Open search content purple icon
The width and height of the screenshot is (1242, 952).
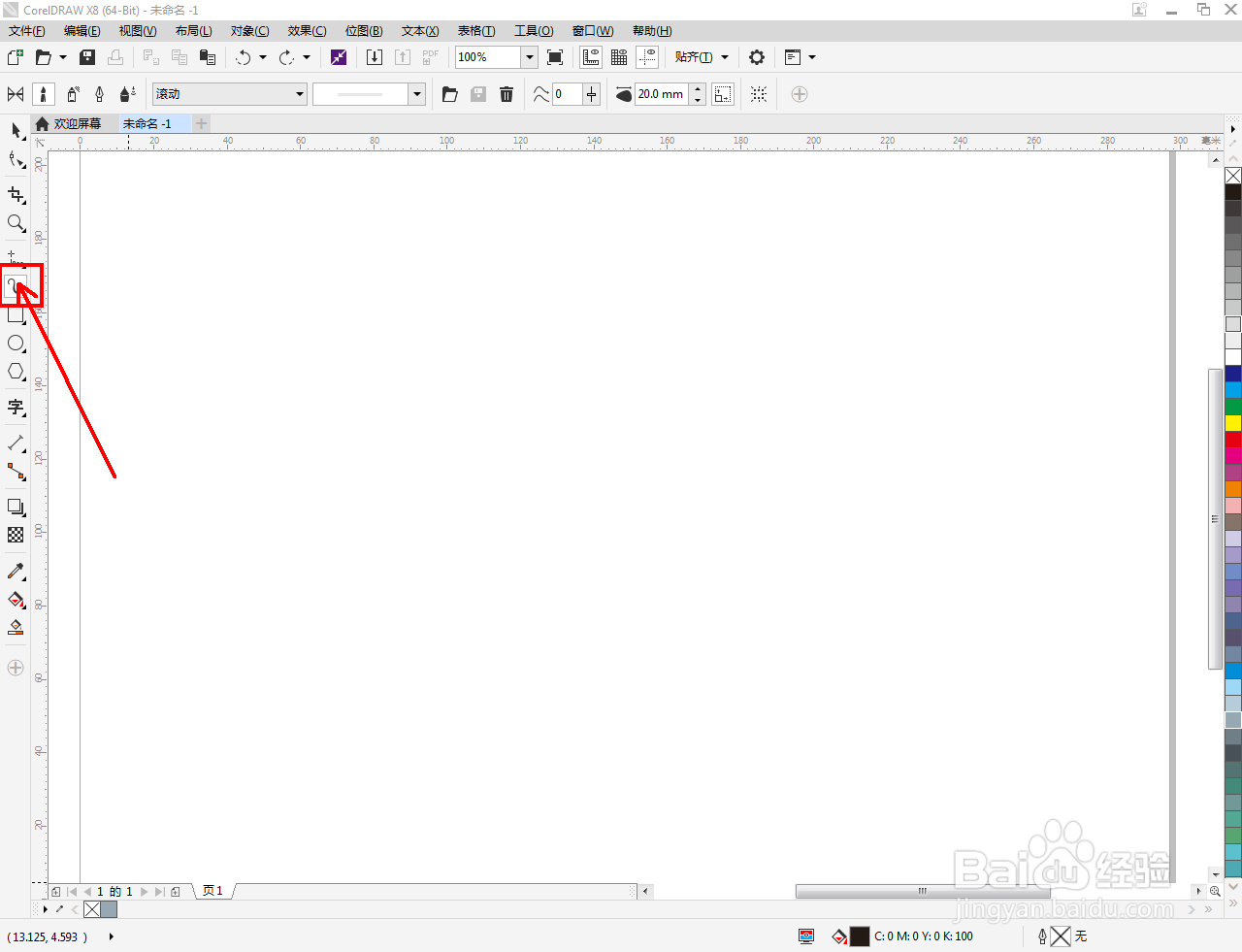pyautogui.click(x=339, y=57)
